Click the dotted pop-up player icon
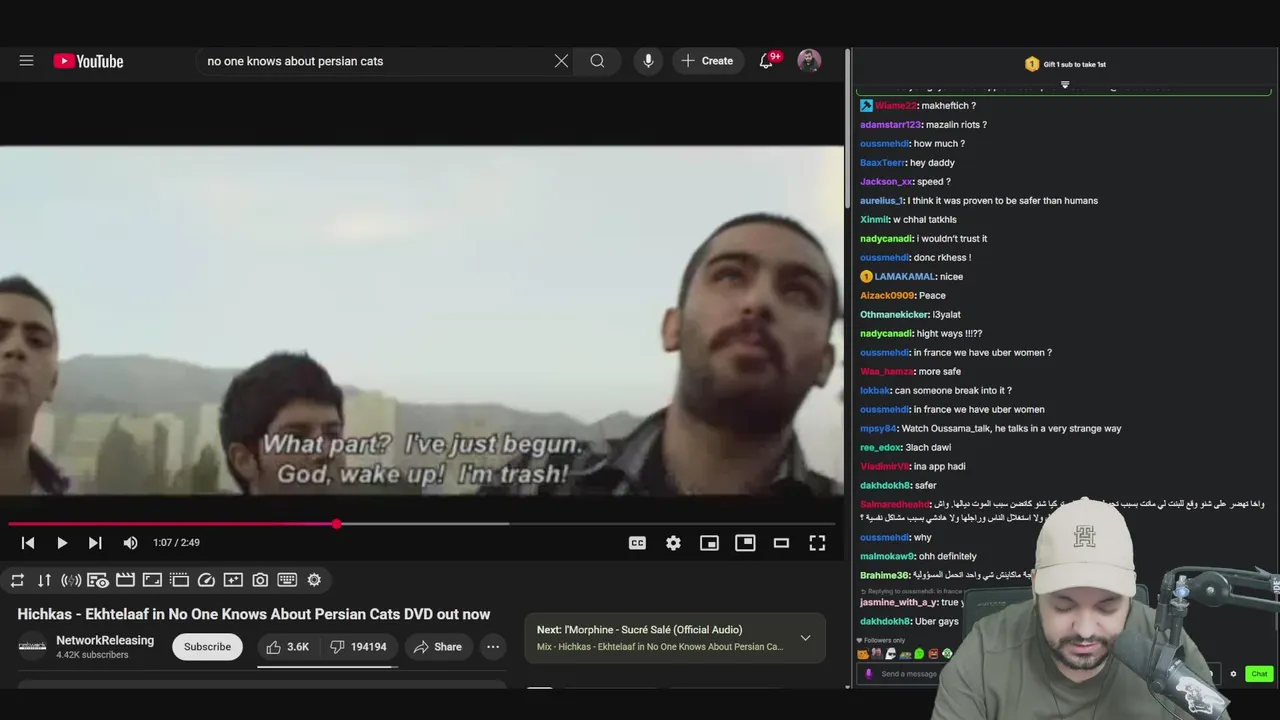The width and height of the screenshot is (1280, 720). click(x=179, y=580)
